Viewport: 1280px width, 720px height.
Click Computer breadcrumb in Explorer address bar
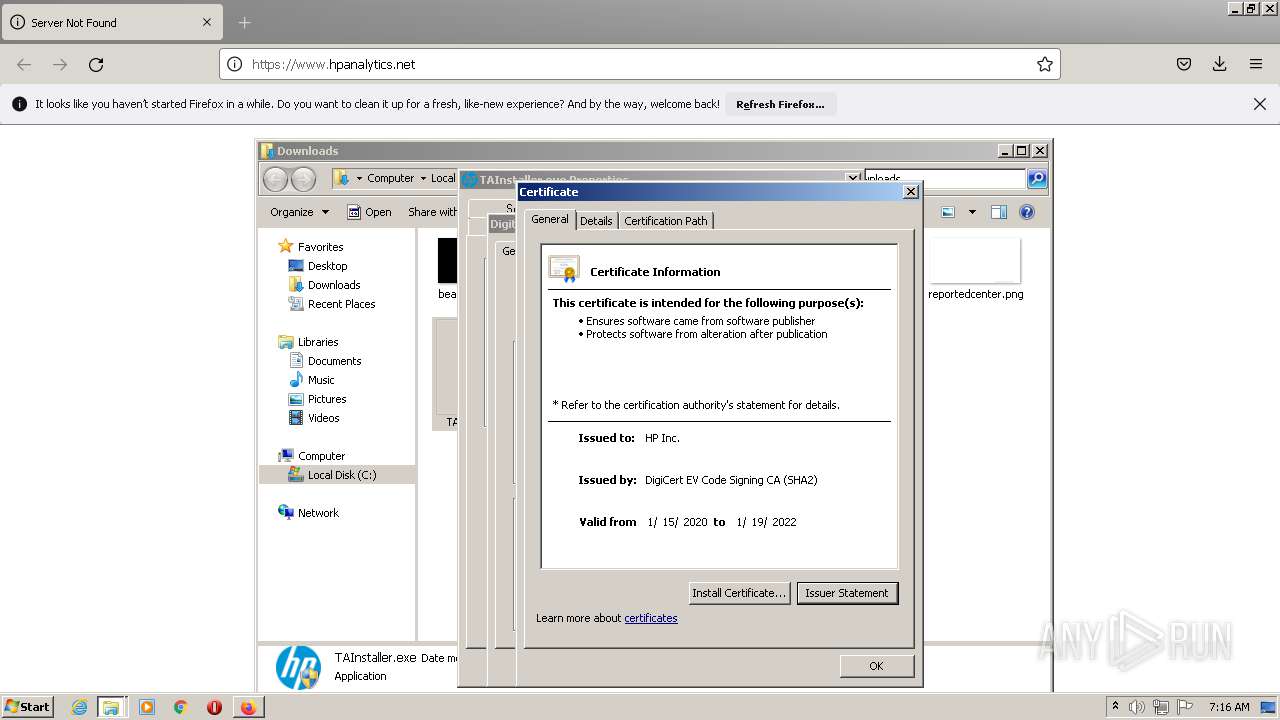tap(390, 178)
